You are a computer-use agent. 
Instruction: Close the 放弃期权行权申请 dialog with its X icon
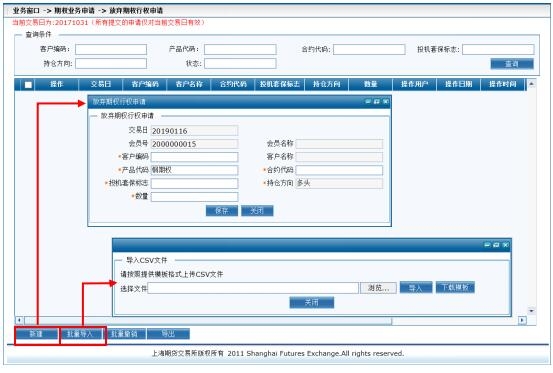pos(386,102)
